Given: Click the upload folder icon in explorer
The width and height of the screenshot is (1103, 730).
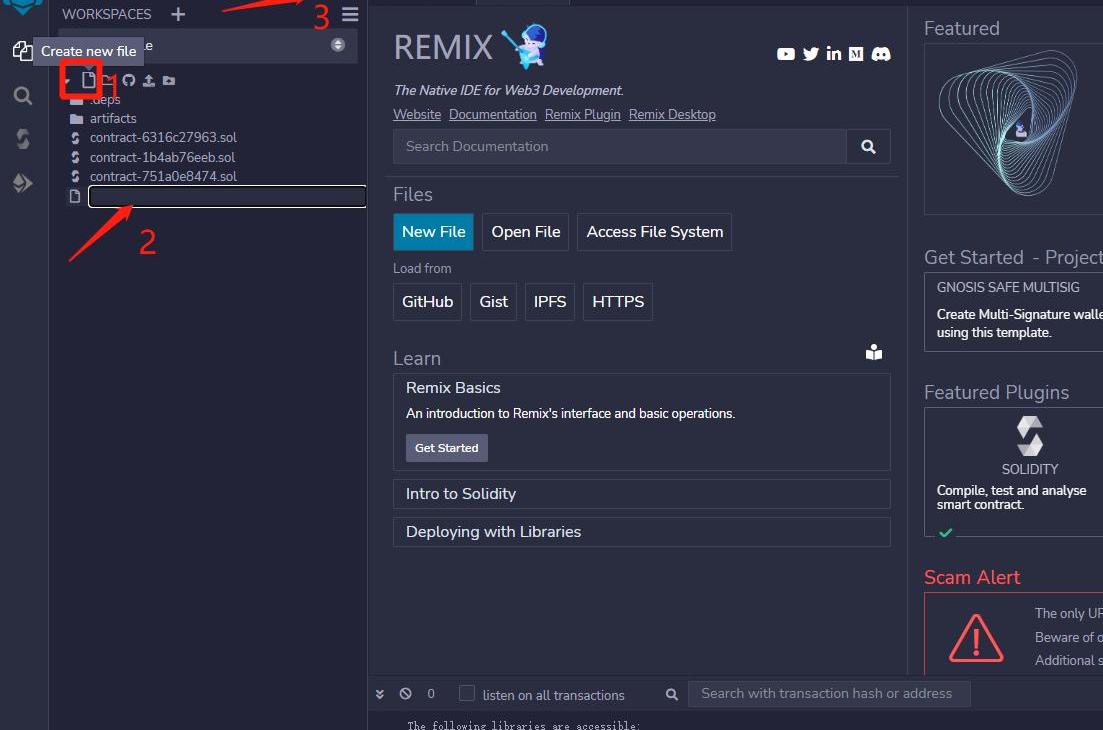Looking at the screenshot, I should [169, 80].
